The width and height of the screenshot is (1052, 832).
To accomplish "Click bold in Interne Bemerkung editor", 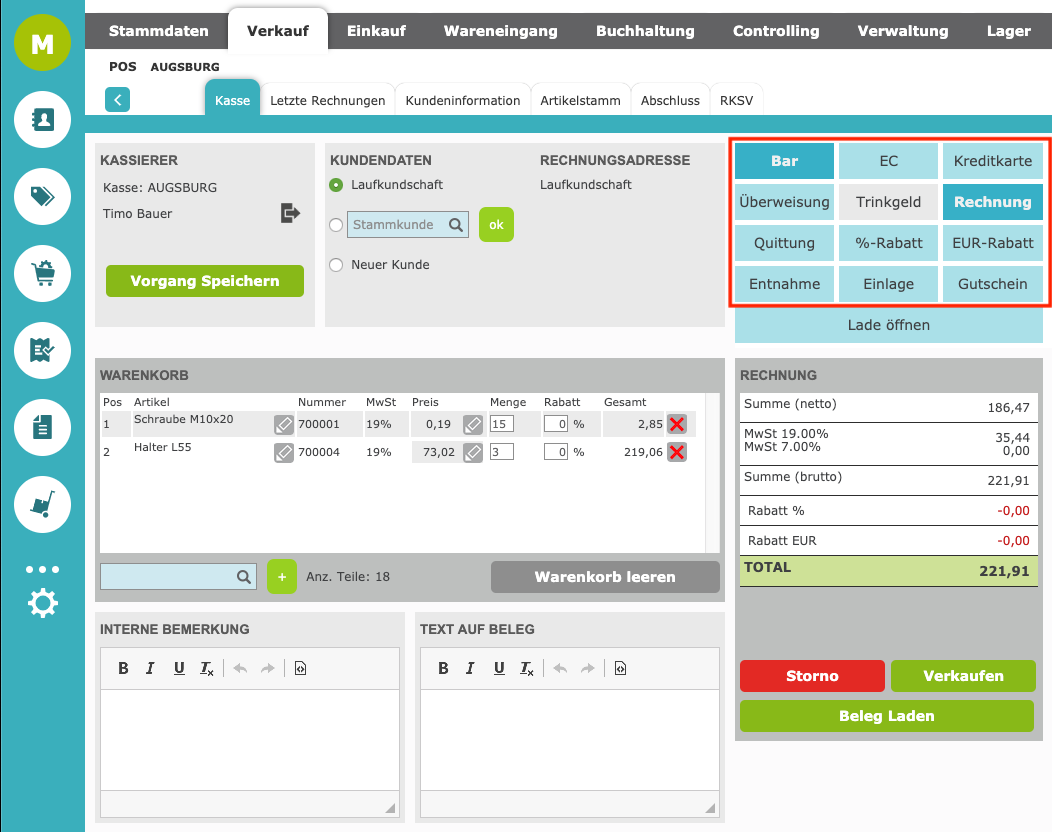I will (123, 668).
